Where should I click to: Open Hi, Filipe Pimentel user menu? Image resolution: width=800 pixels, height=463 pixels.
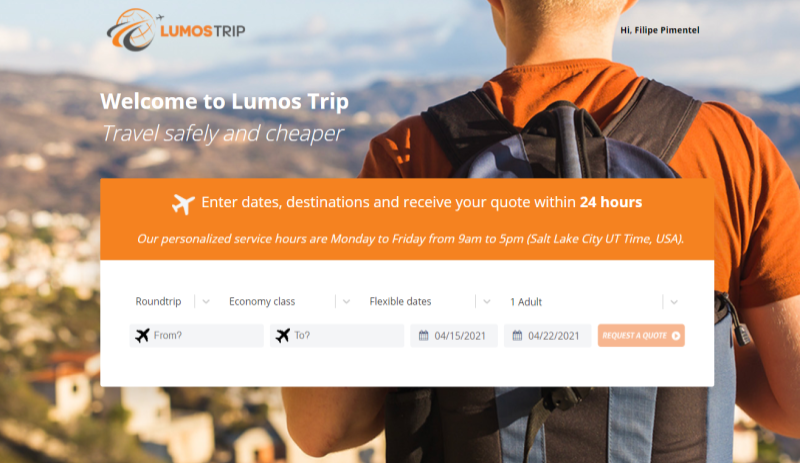tap(659, 30)
